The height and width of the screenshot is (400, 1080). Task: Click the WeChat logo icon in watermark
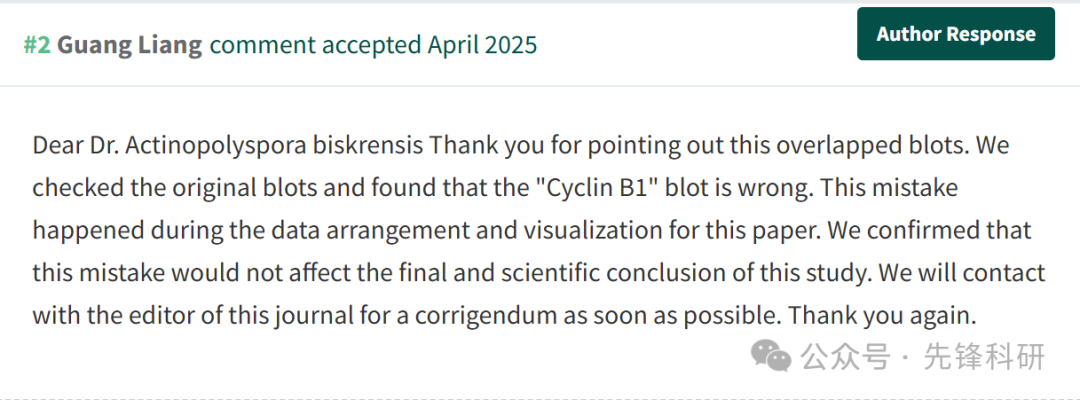click(771, 356)
